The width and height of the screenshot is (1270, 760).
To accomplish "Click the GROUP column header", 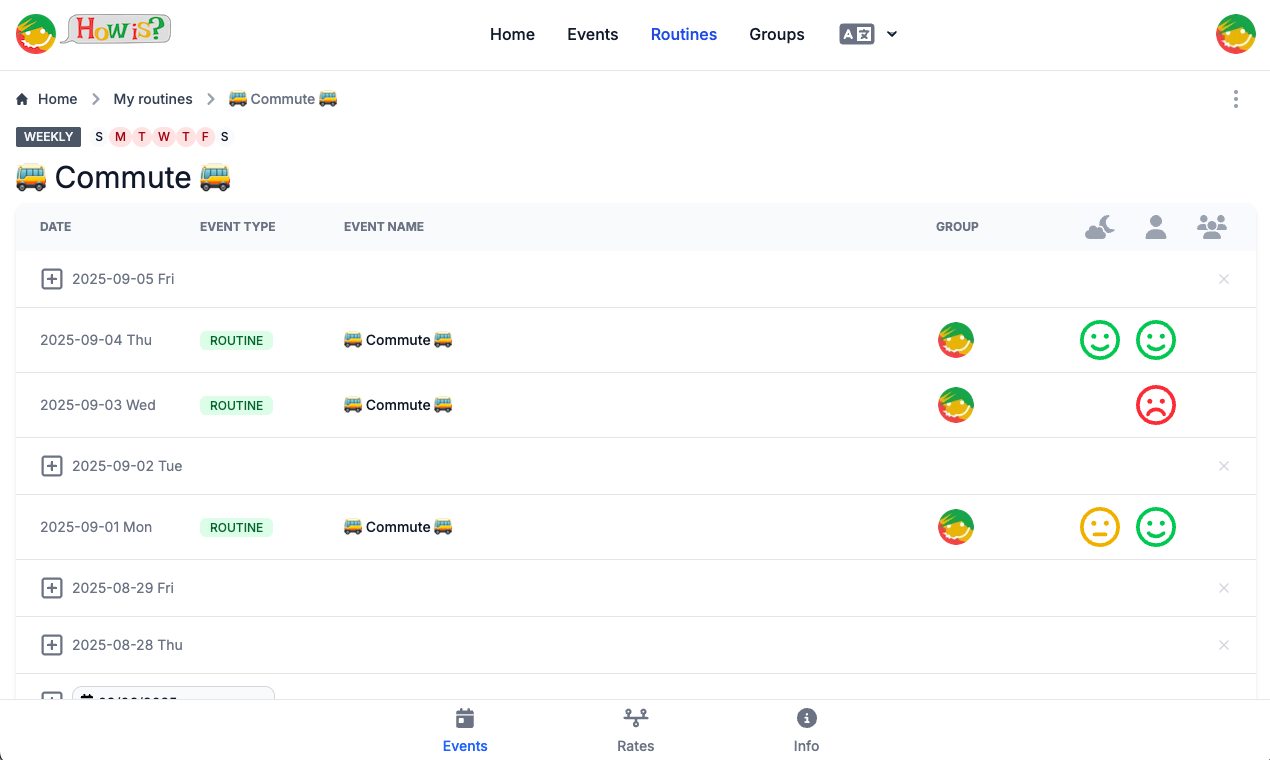I will tap(957, 227).
